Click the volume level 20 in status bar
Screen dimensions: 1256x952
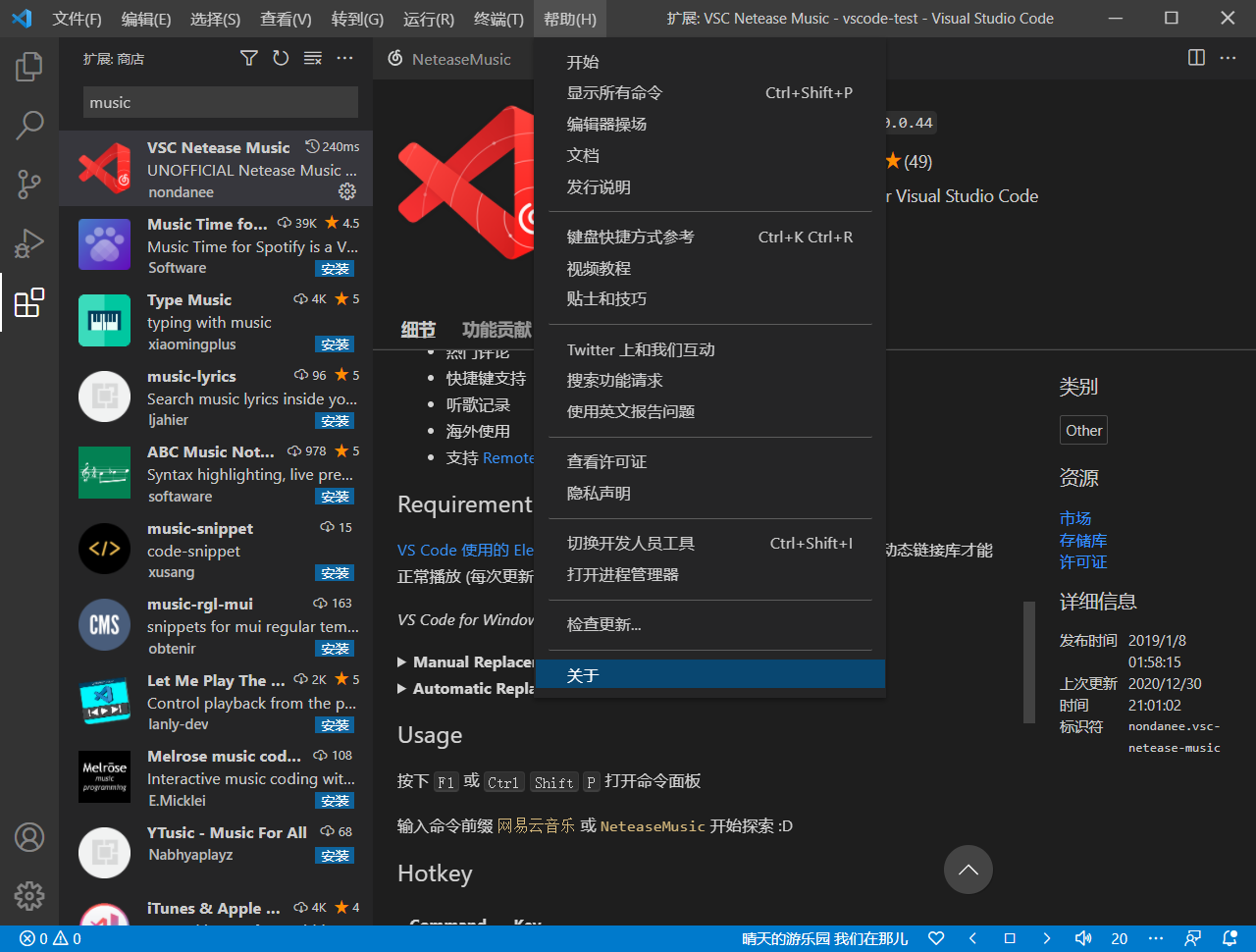[x=1120, y=939]
